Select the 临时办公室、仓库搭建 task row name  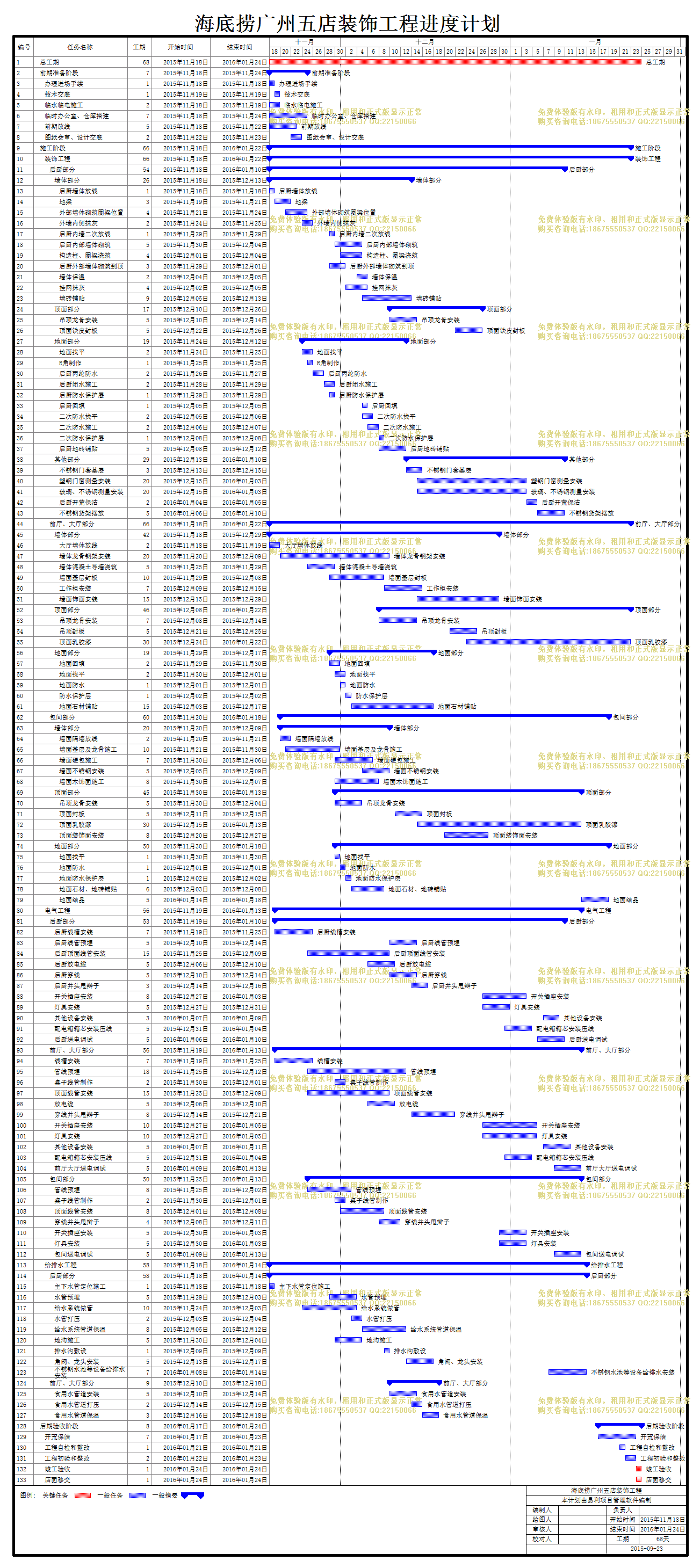tap(77, 115)
